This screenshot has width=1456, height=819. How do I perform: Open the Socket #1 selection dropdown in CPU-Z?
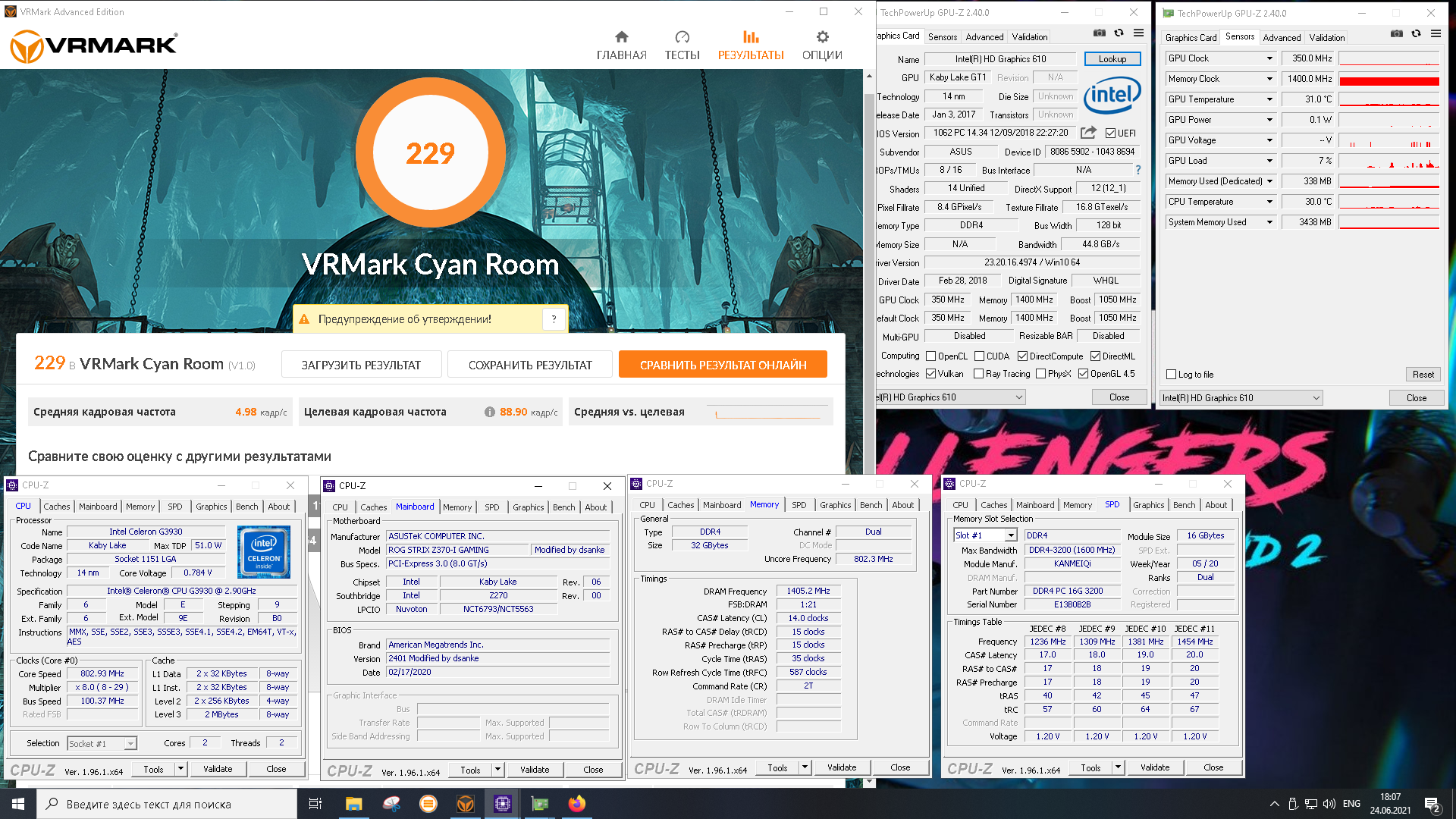[102, 744]
